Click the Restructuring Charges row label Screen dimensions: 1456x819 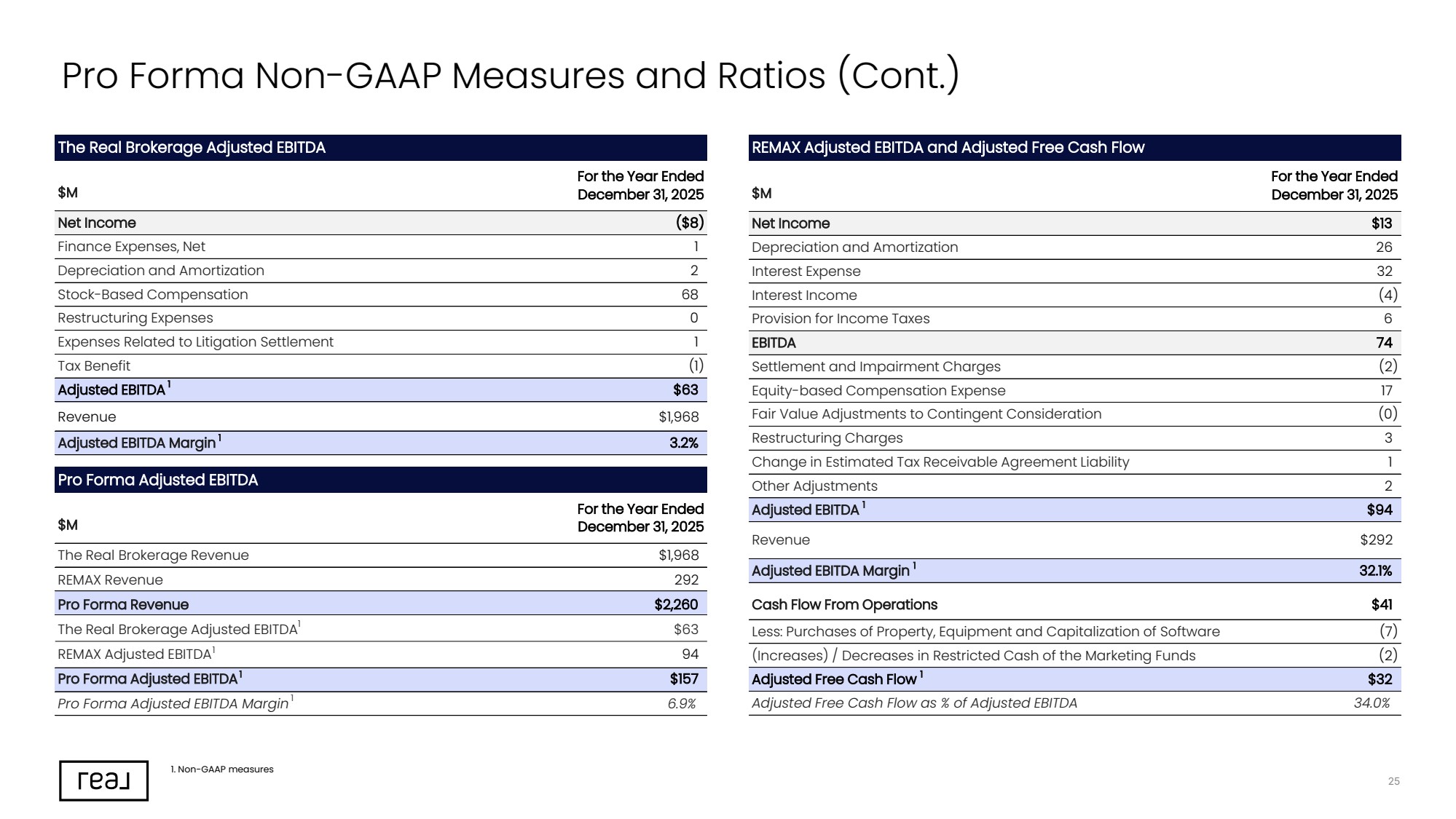point(827,438)
